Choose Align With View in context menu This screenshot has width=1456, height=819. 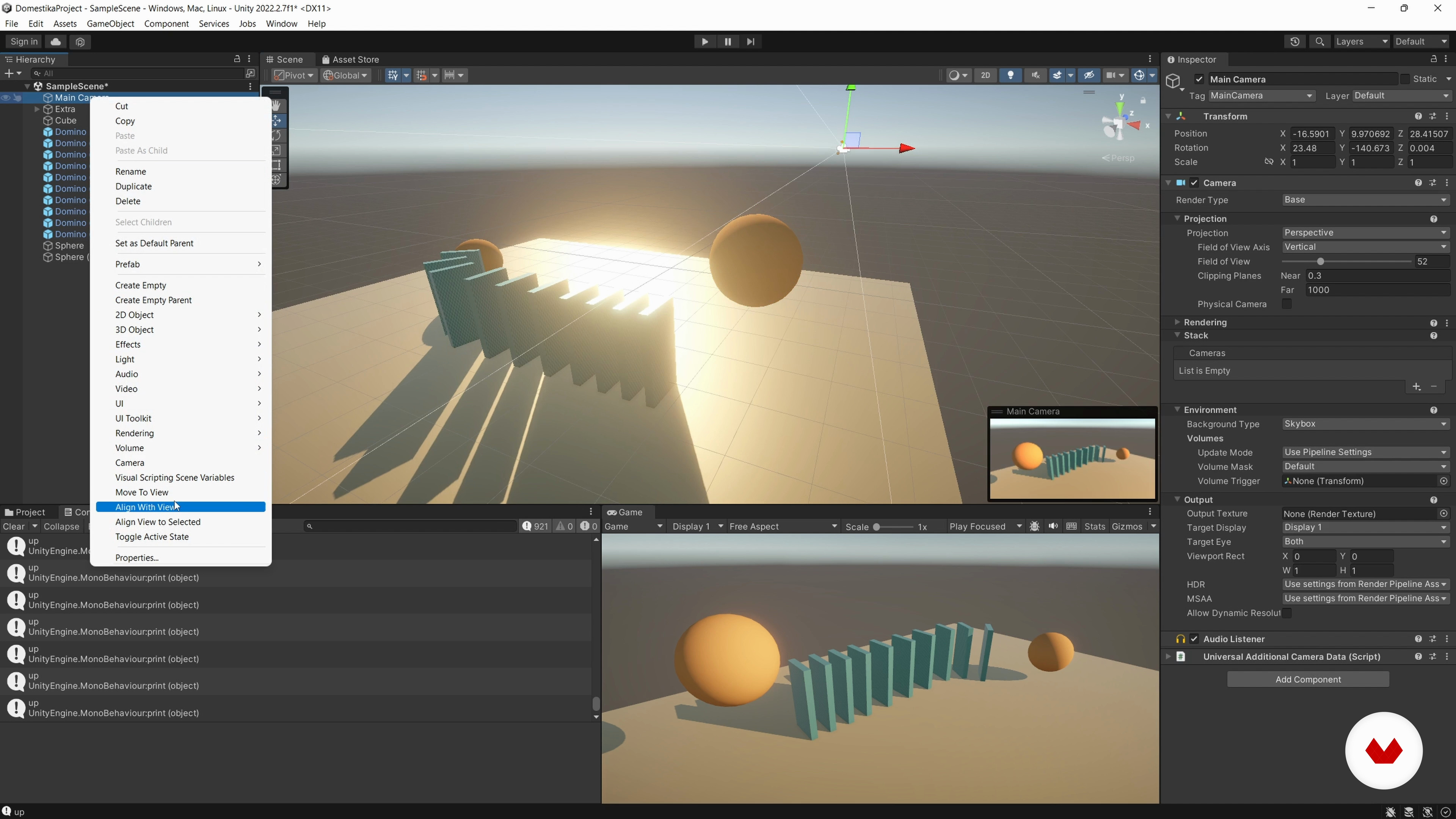tap(181, 507)
